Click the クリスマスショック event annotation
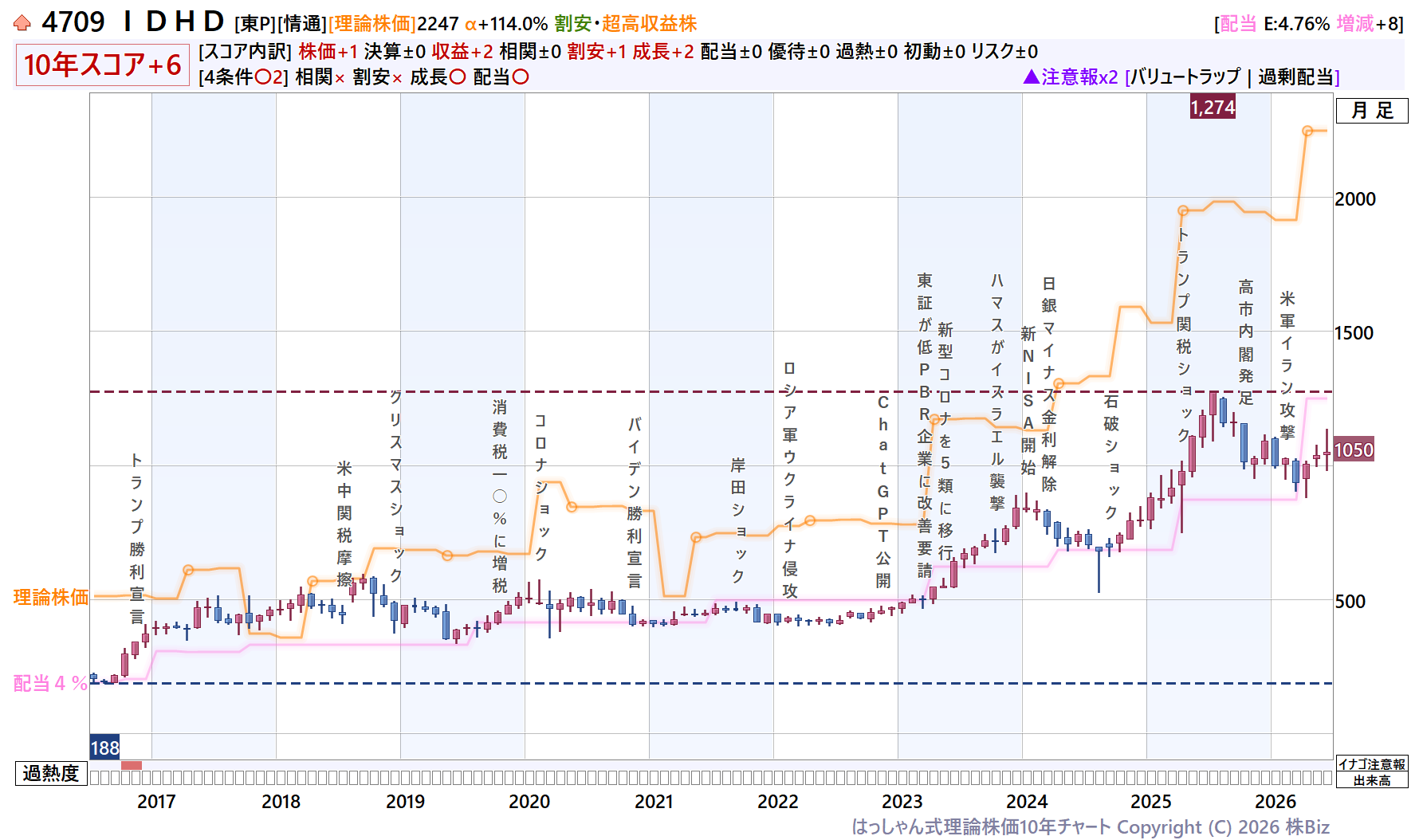1419x840 pixels. (396, 486)
